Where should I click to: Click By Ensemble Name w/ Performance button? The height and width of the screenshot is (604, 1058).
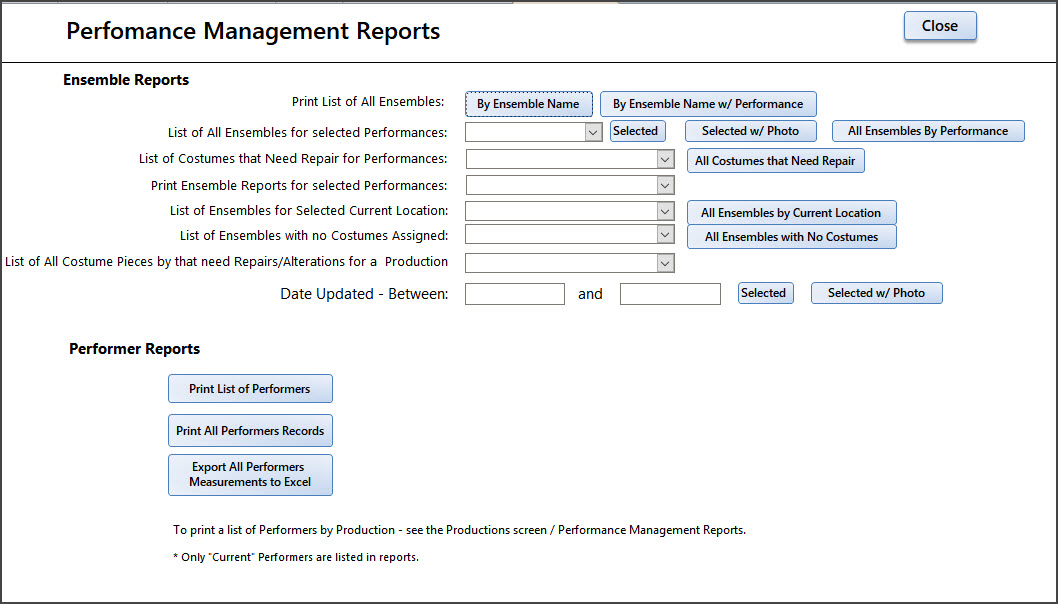[x=708, y=104]
